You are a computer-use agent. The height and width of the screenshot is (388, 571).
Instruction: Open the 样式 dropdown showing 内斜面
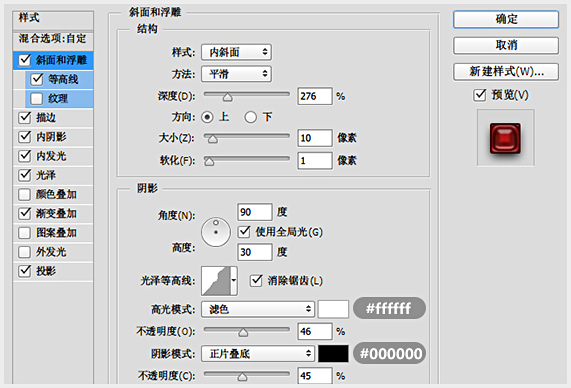(x=236, y=52)
